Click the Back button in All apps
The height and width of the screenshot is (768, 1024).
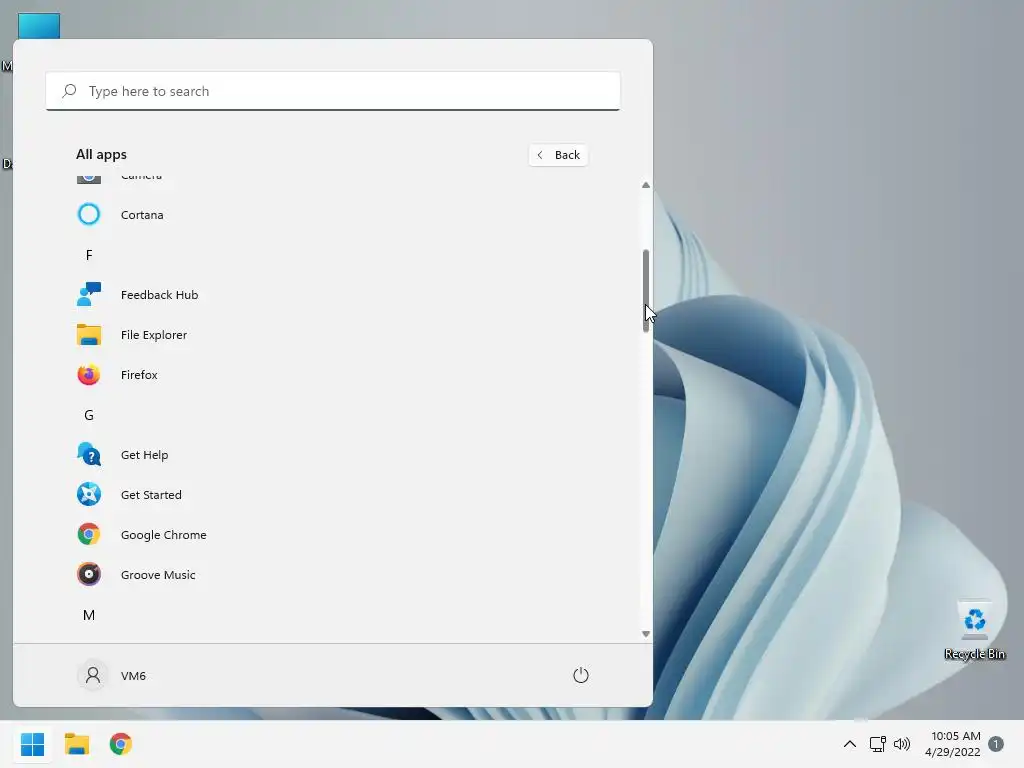(x=558, y=155)
